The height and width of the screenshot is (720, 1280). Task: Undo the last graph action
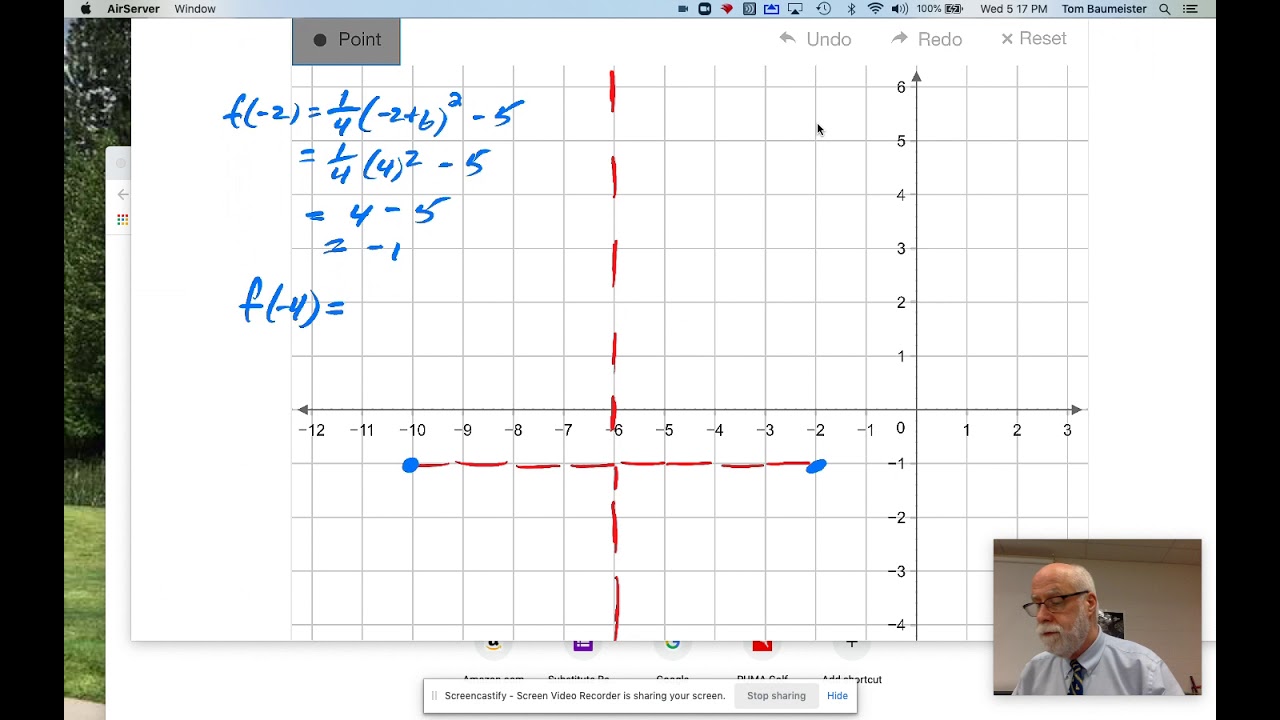pyautogui.click(x=816, y=39)
